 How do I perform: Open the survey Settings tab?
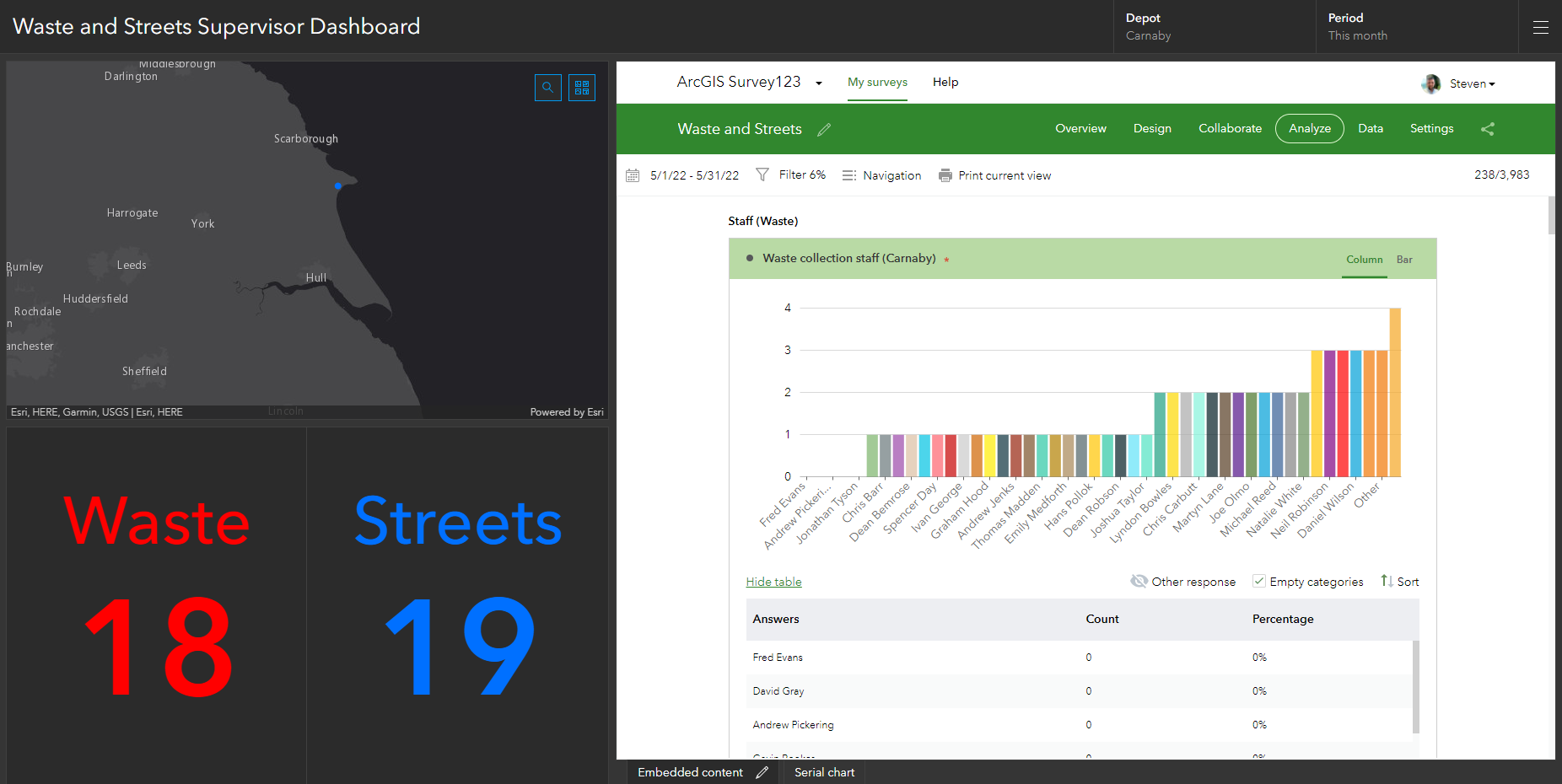1431,128
